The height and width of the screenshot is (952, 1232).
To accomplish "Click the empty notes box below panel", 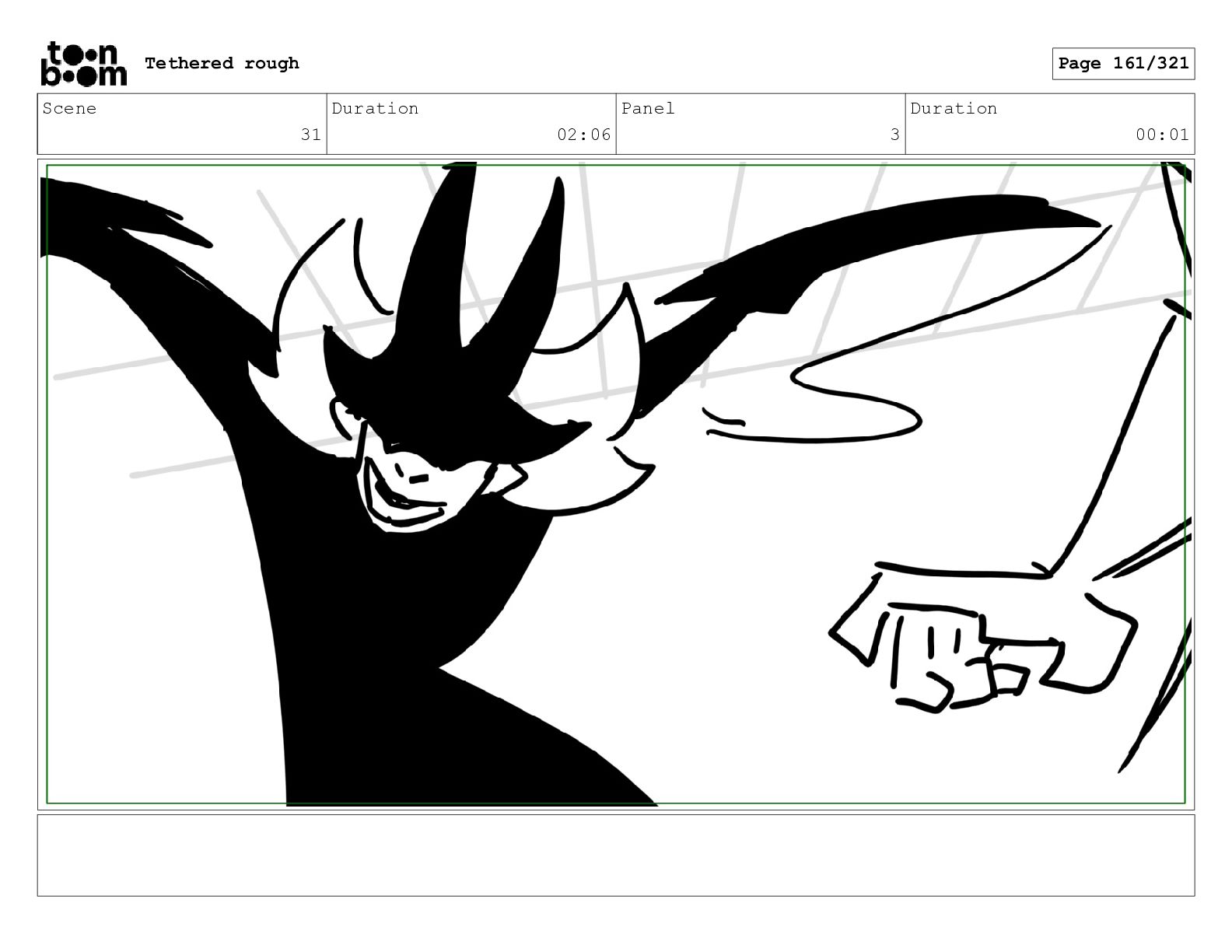I will pyautogui.click(x=616, y=855).
